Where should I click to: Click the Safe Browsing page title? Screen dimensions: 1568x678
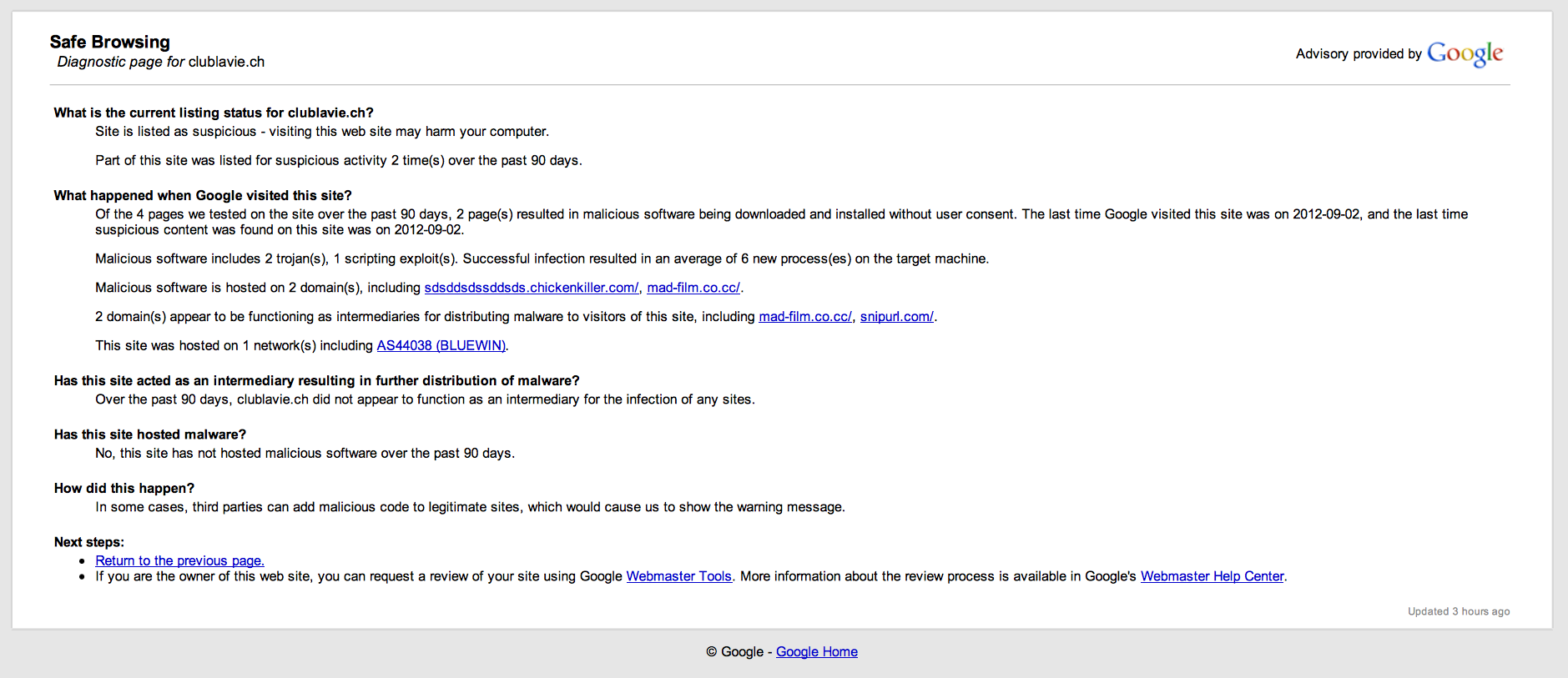109,42
